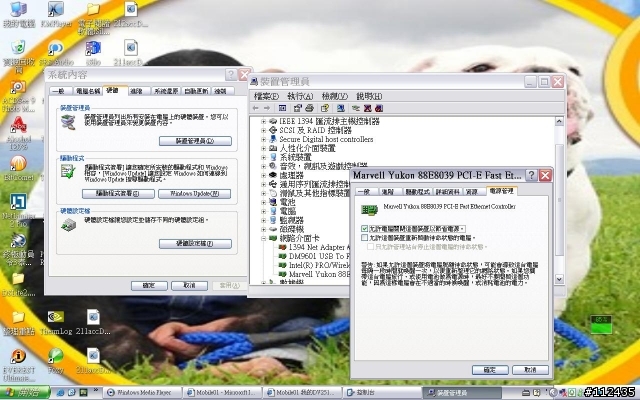Open 資源回收筒 recycle bin icon

pos(18,55)
